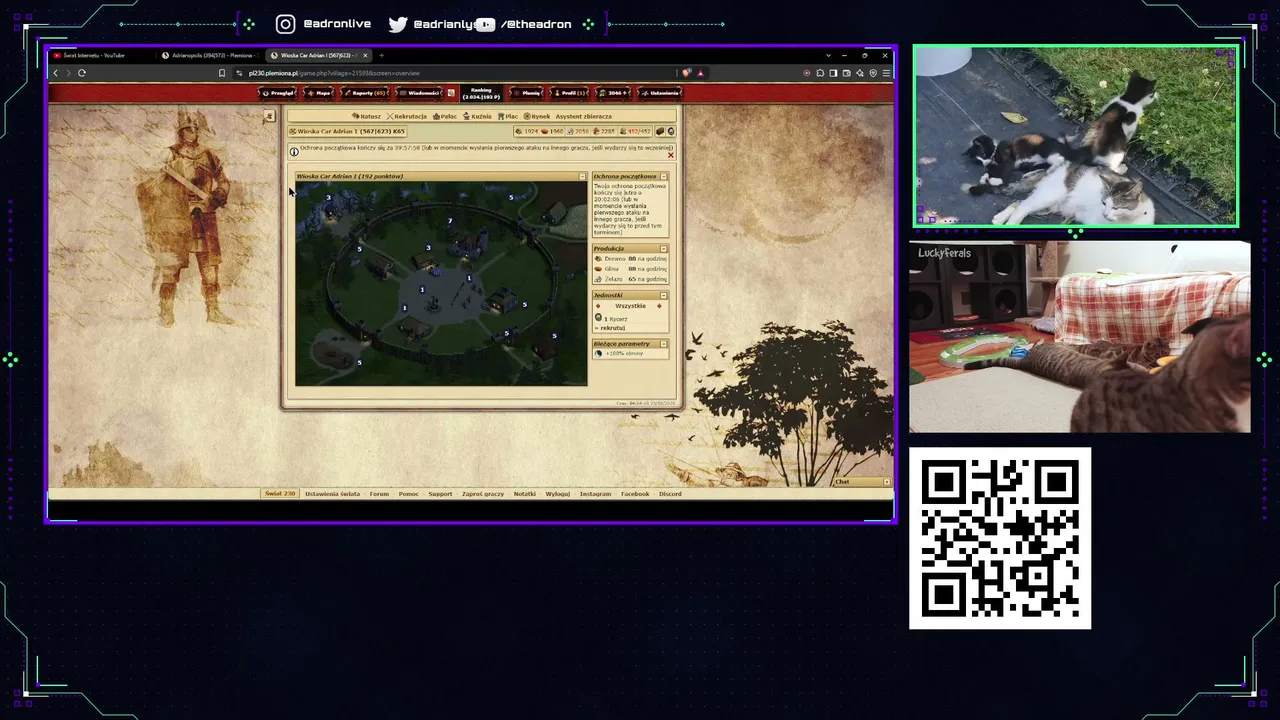Click the Rycerz unit icon
This screenshot has width=1280, height=720.
[x=599, y=318]
